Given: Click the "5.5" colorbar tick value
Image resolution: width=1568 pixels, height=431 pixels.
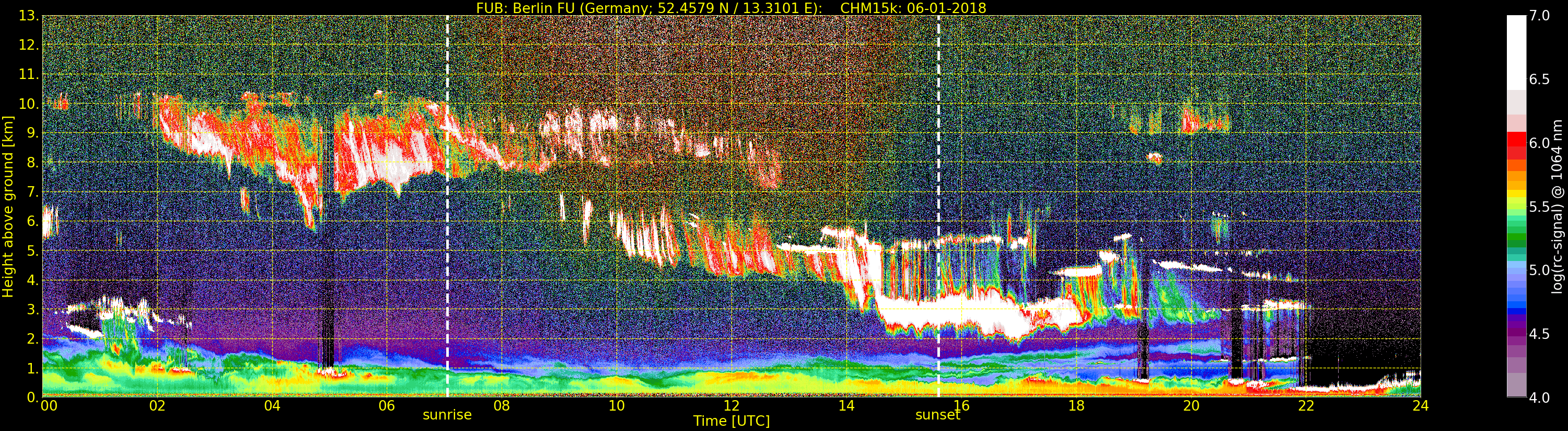Looking at the screenshot, I should (1539, 207).
